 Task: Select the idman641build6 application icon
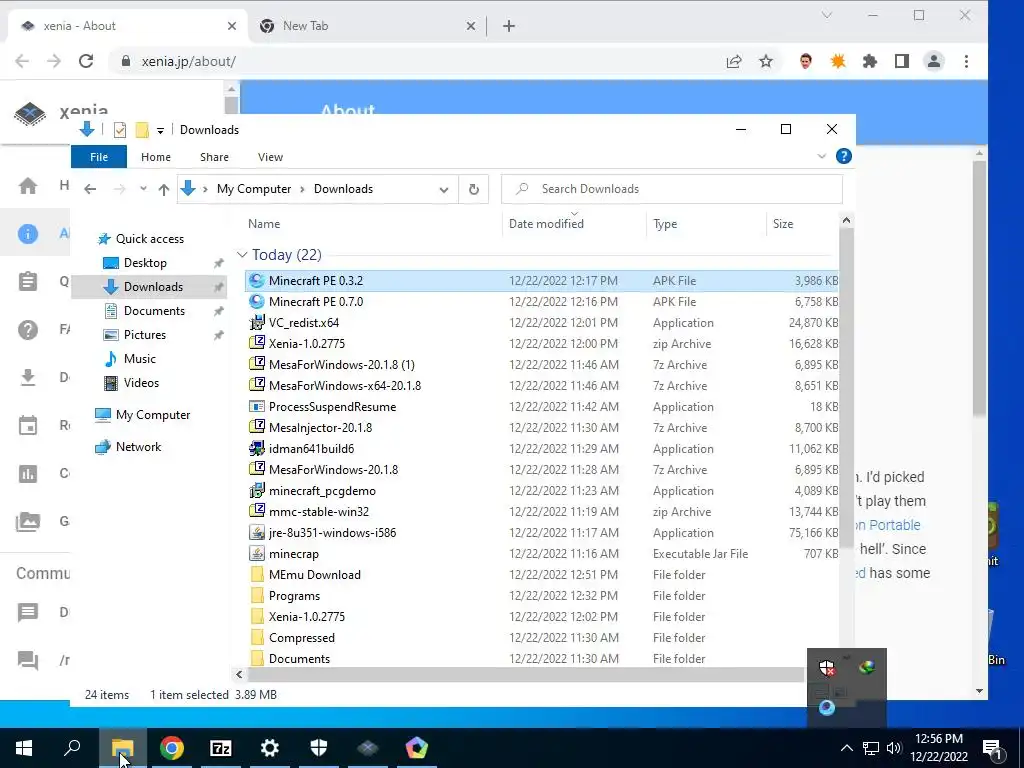(257, 449)
